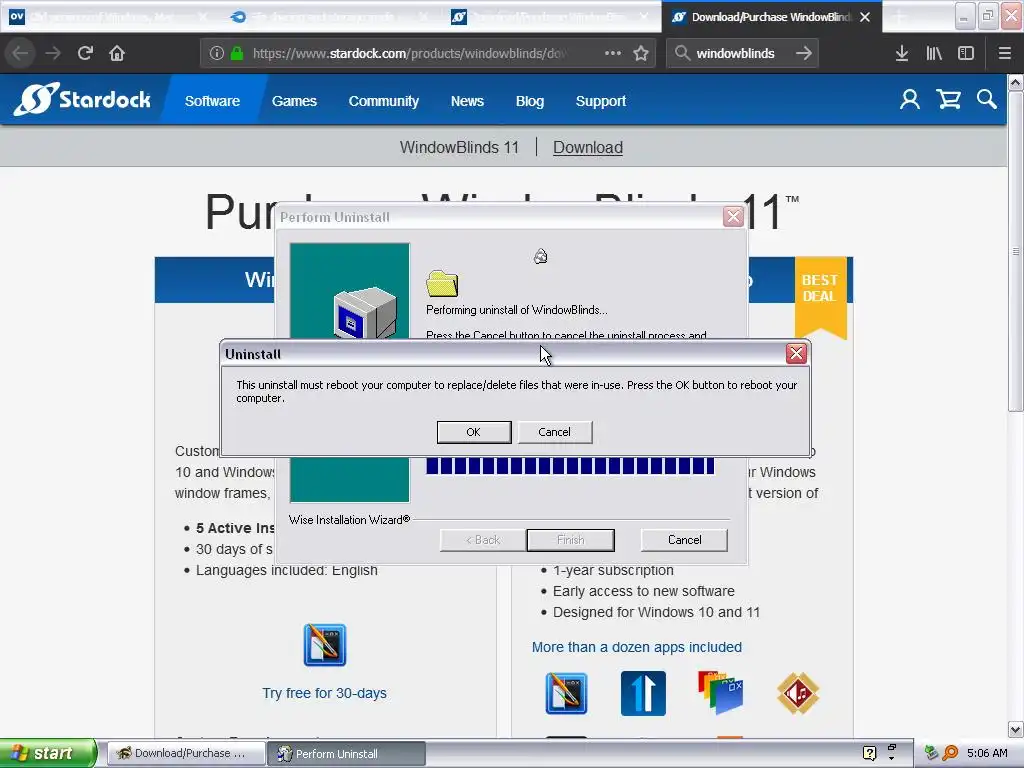Submit search with the arrow button

click(804, 53)
